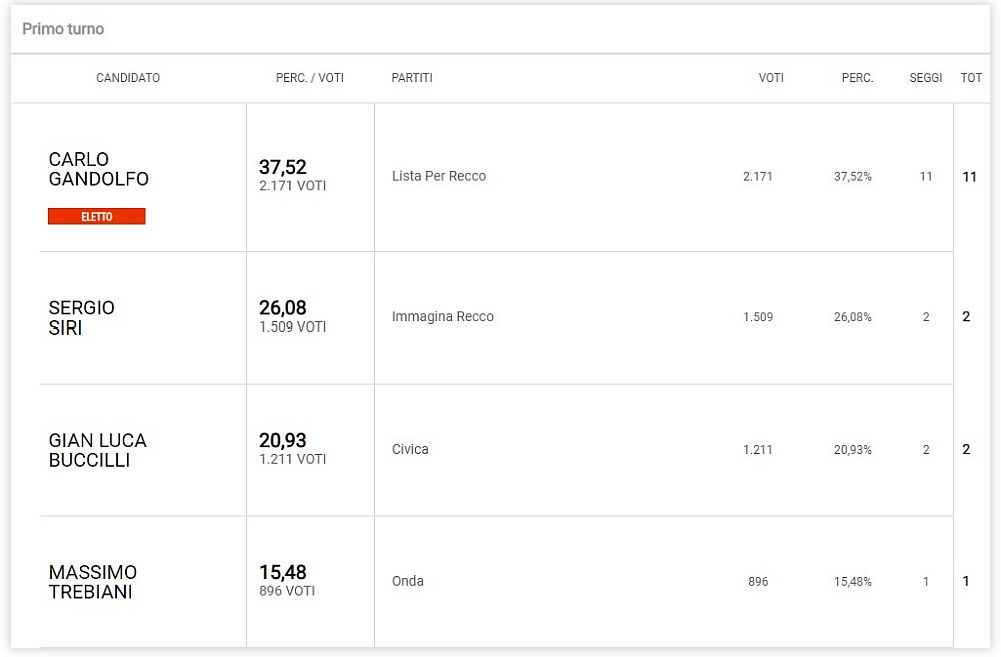
Task: Click the PERC. / VOTI column header
Action: (310, 78)
